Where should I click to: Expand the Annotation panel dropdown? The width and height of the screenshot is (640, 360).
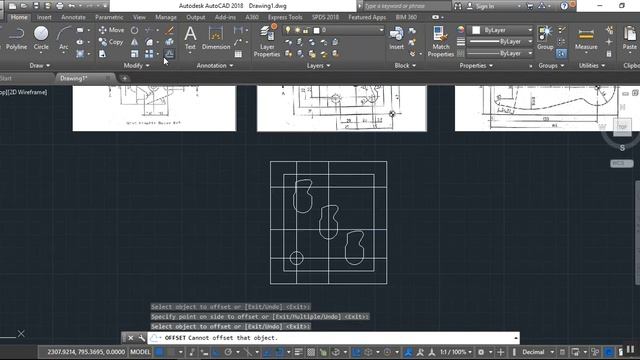point(215,65)
